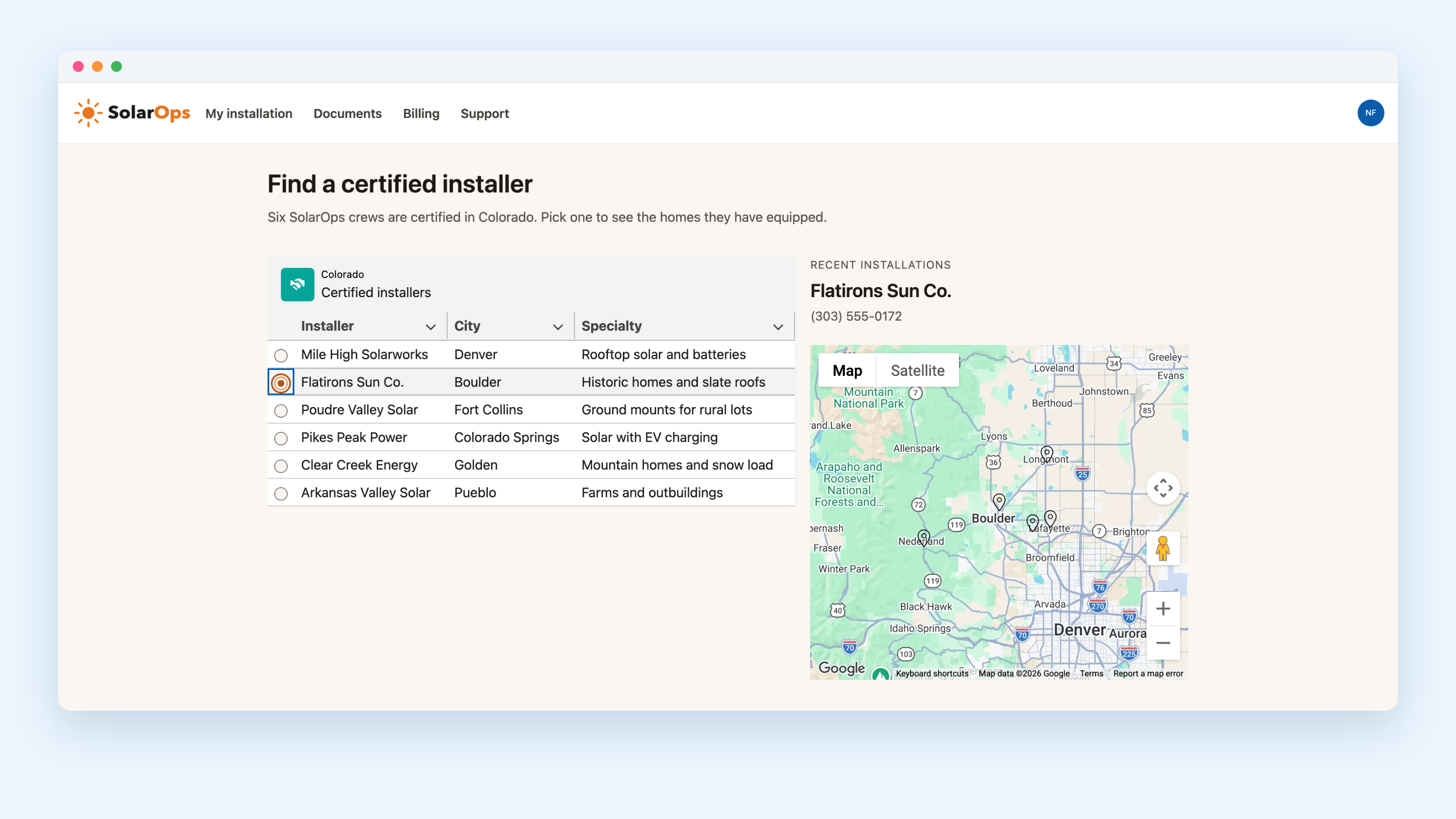Click the Denver label on the map
This screenshot has height=819, width=1456.
coord(1080,630)
